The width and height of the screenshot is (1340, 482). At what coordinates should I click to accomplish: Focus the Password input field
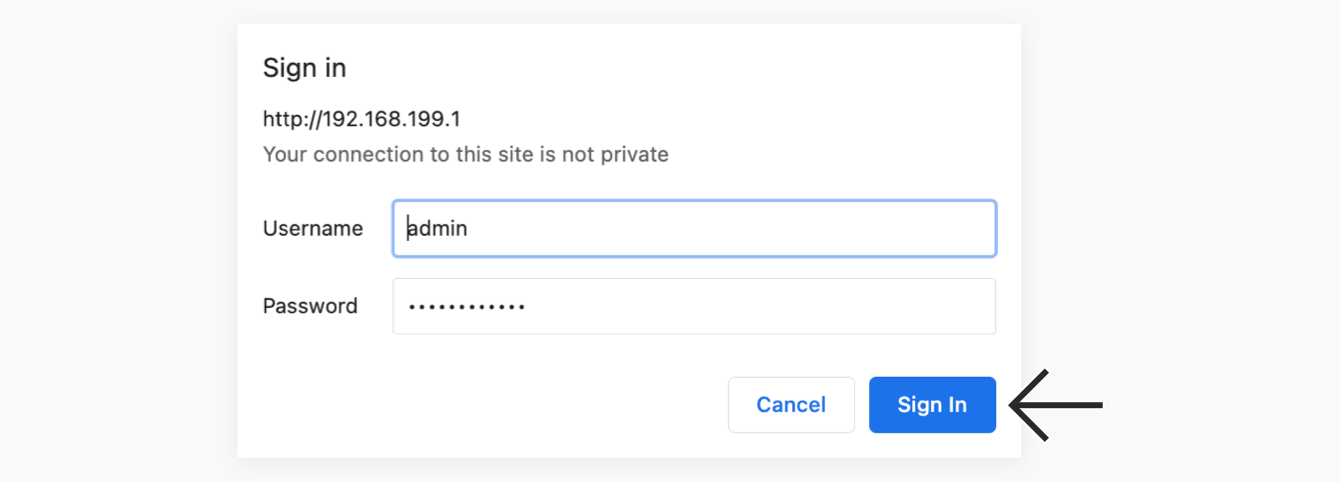coord(694,306)
